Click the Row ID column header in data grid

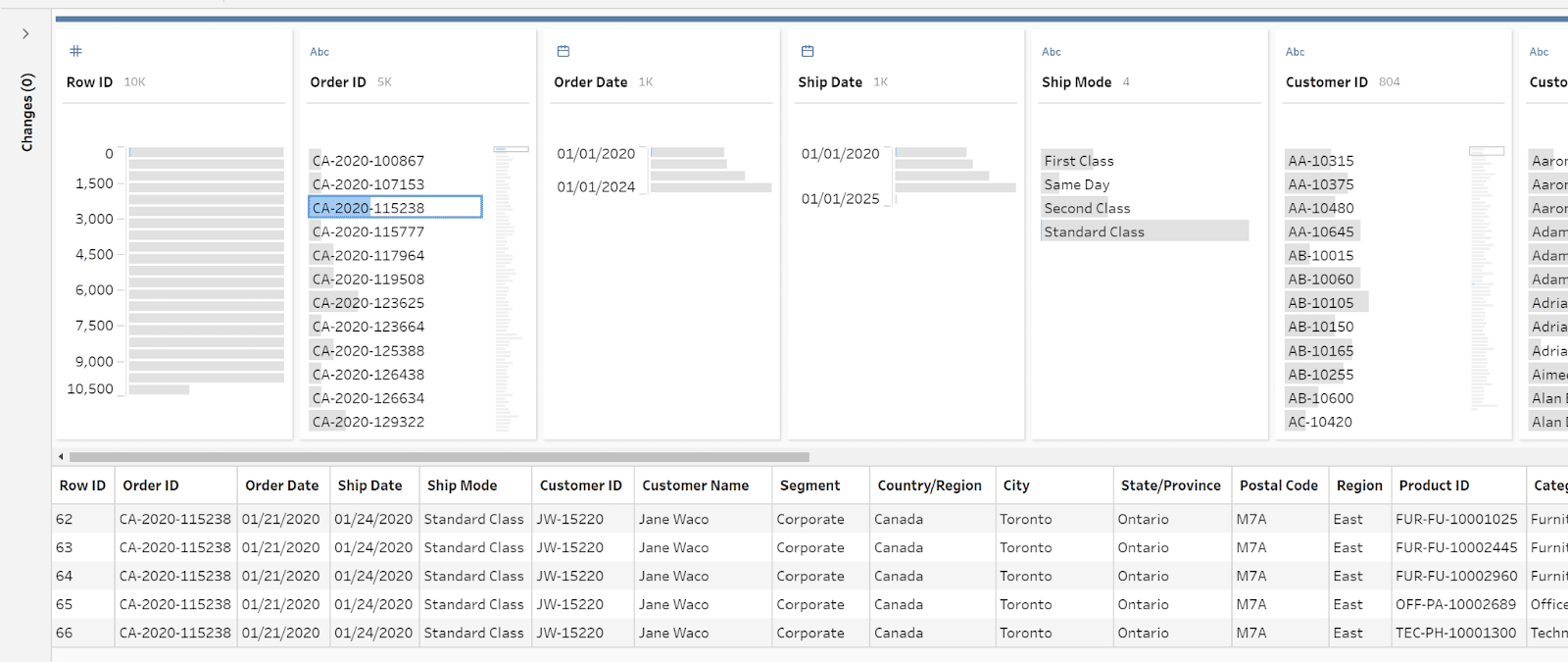[x=82, y=485]
